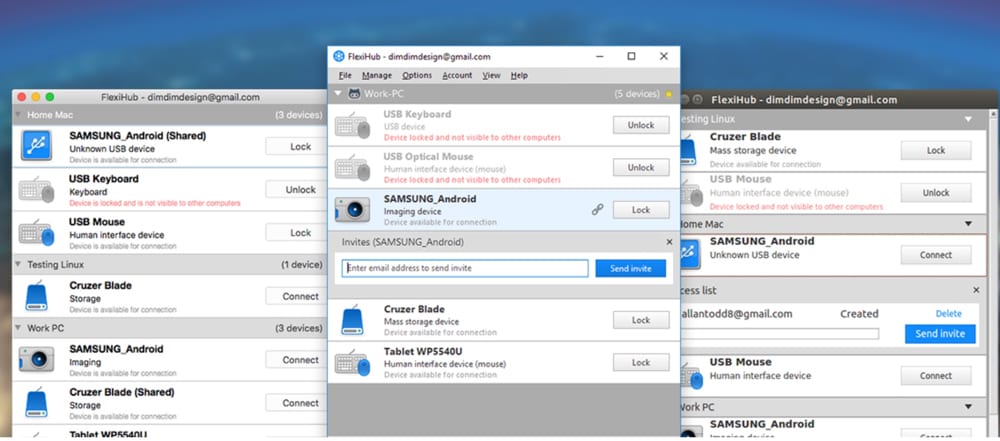Open the File menu

click(345, 75)
